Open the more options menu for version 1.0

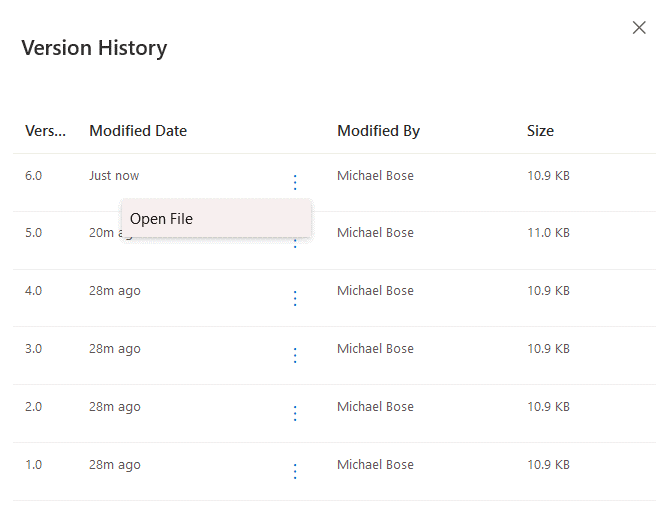coord(295,471)
